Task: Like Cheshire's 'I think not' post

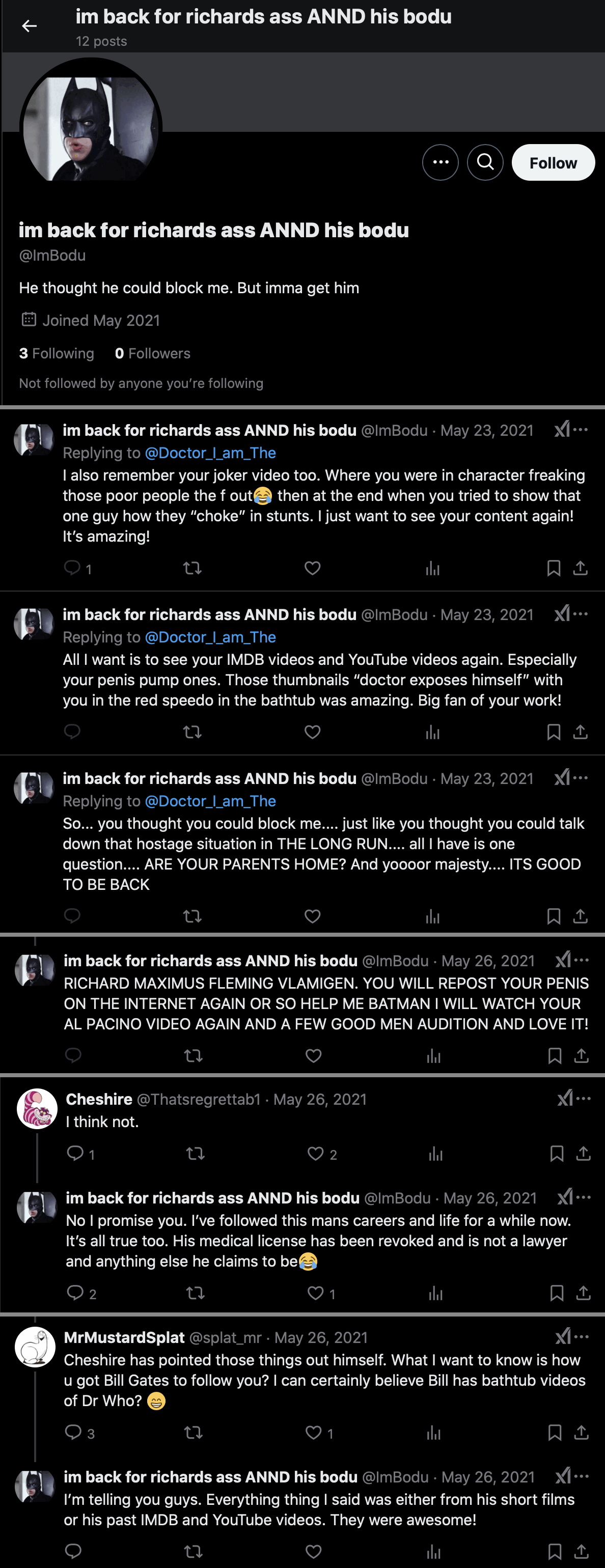Action: click(x=315, y=1154)
